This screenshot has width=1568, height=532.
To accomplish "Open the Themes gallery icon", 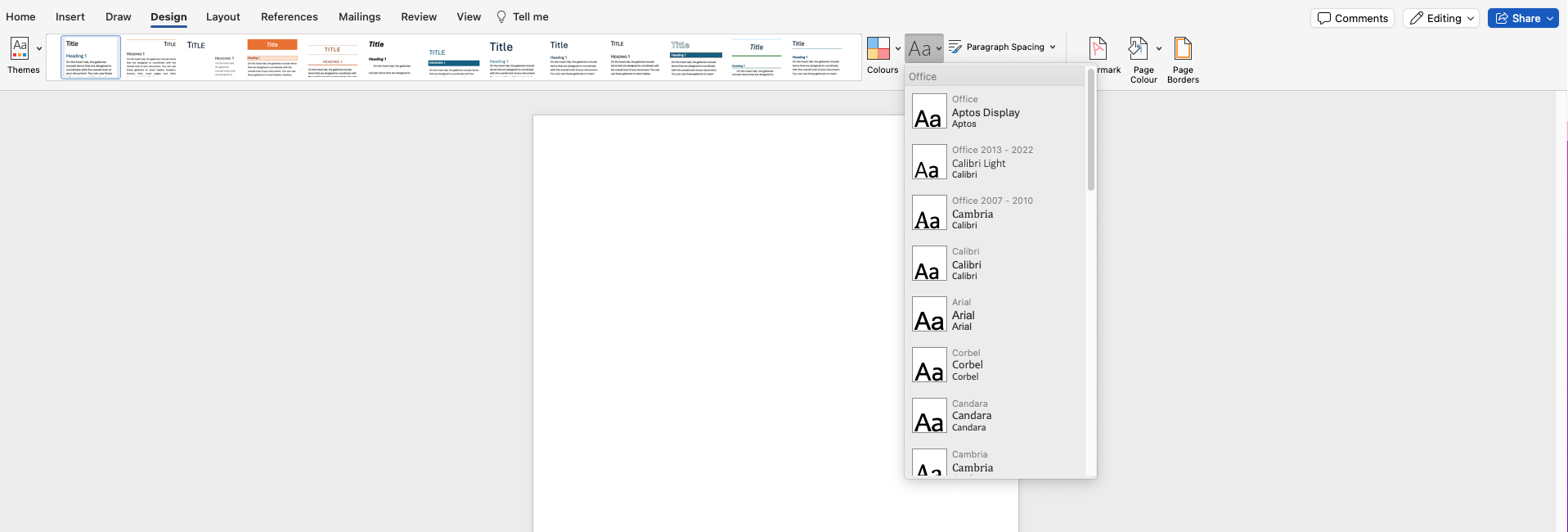I will click(20, 49).
